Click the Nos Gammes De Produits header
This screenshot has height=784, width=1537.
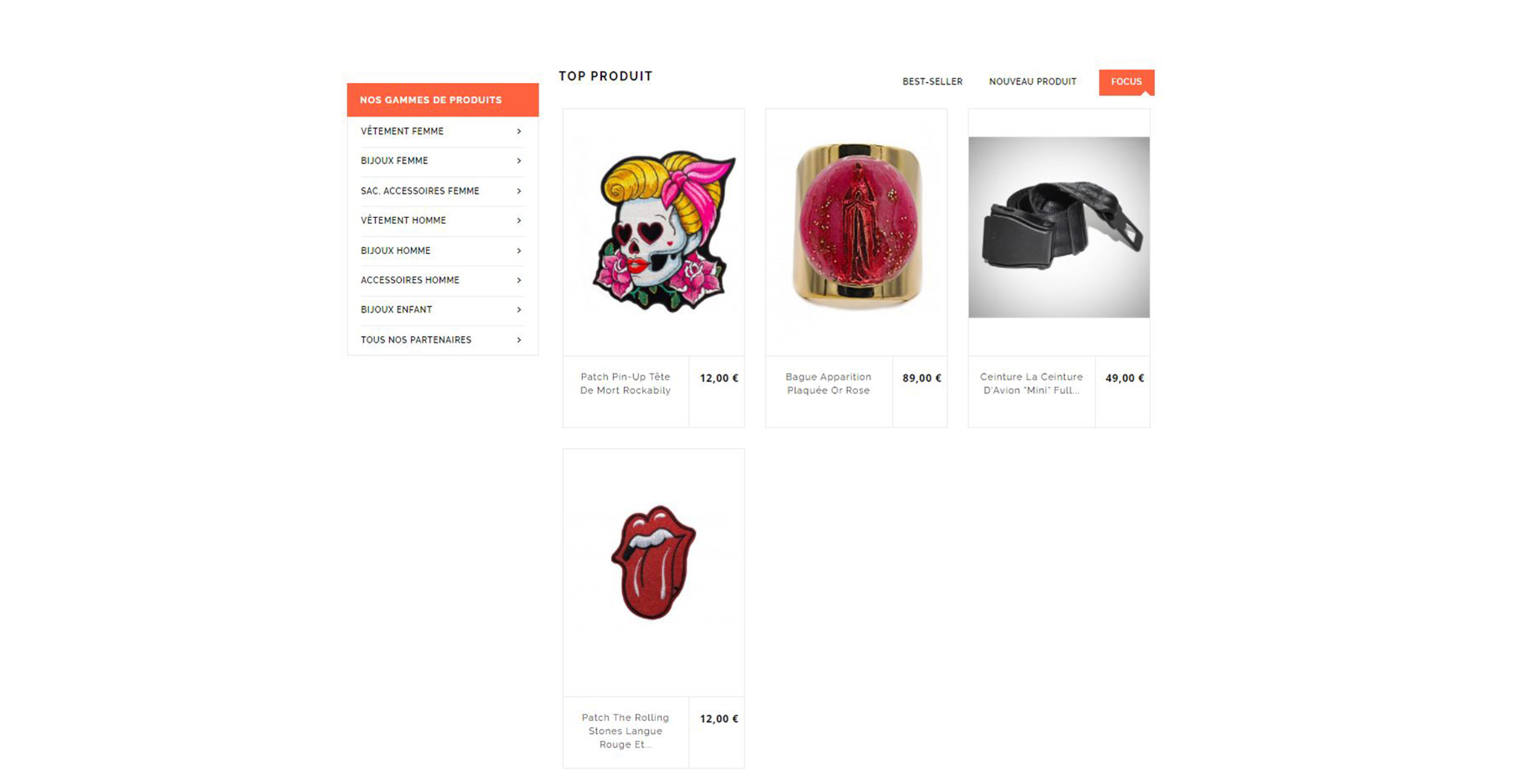coord(443,100)
